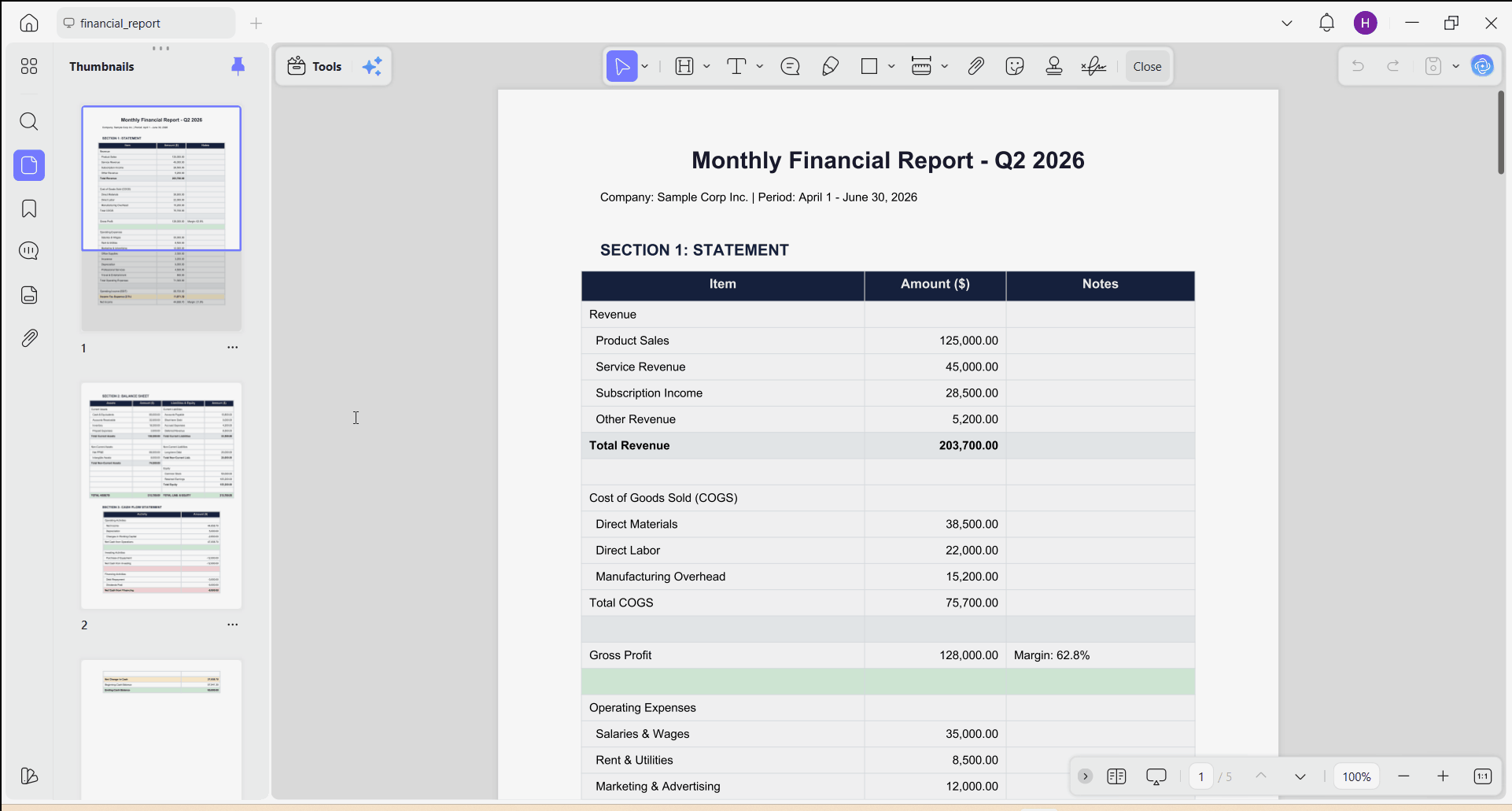The width and height of the screenshot is (1512, 811).
Task: Save the document
Action: tap(1433, 66)
